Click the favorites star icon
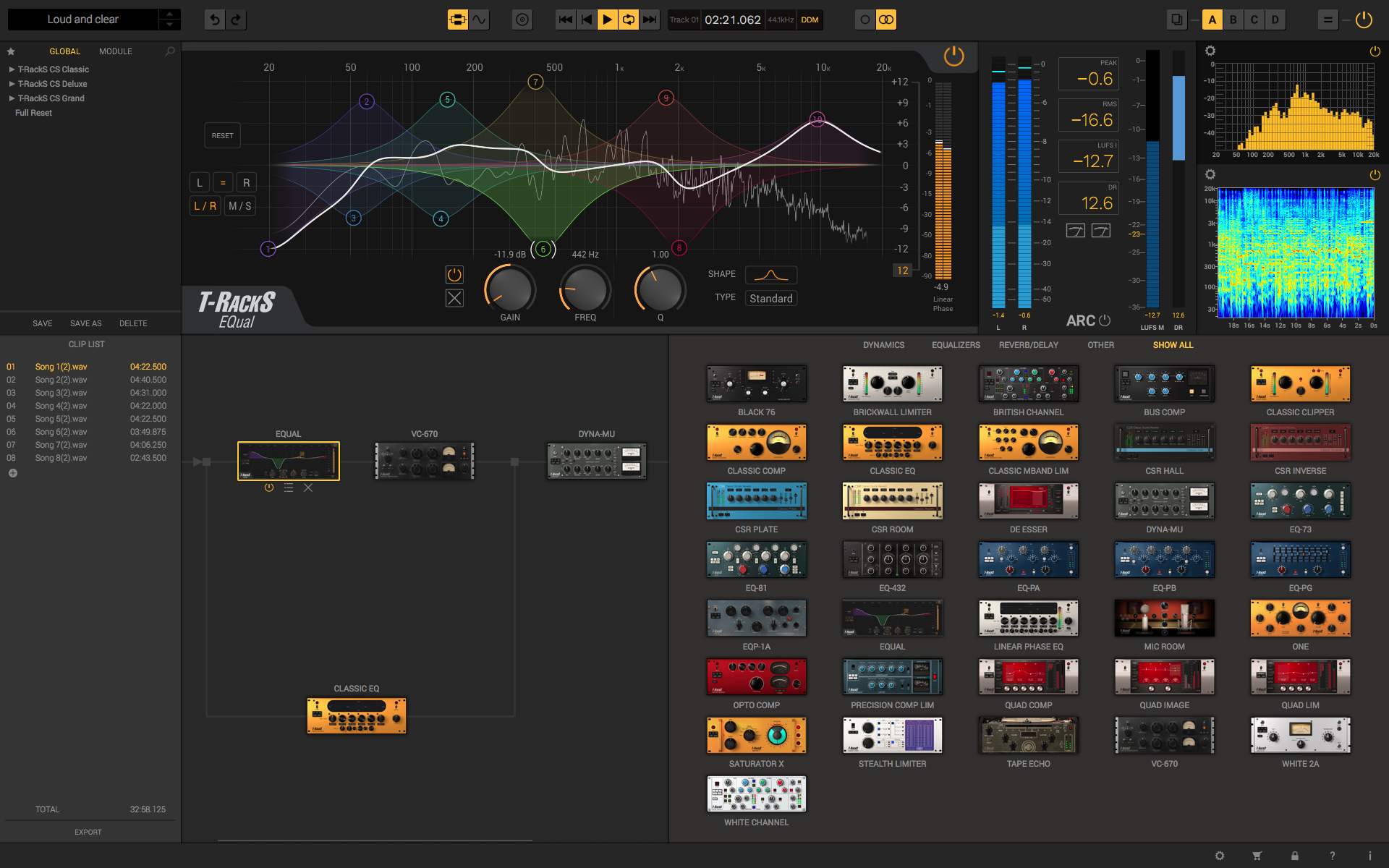Screen dimensions: 1389x868 click(x=11, y=51)
